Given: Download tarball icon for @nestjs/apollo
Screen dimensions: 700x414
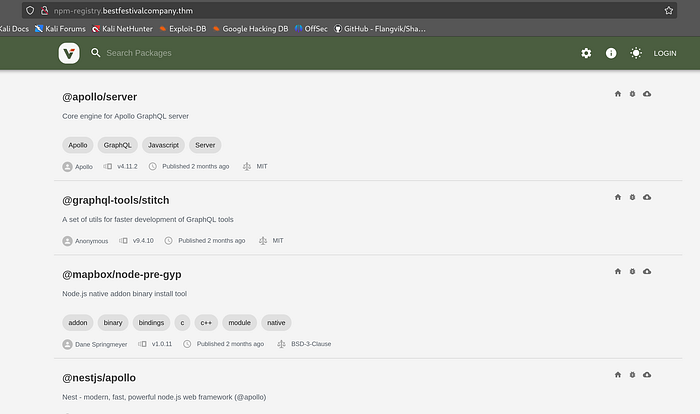Looking at the screenshot, I should (647, 375).
